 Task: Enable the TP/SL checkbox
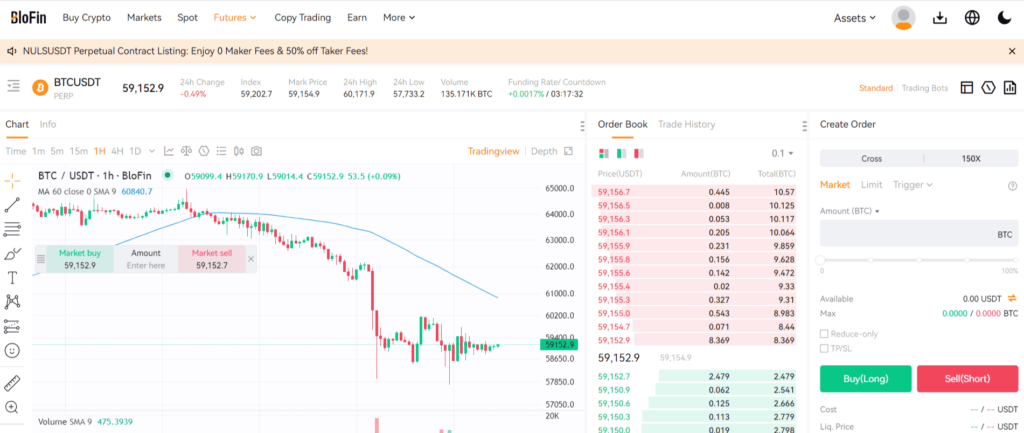[x=824, y=348]
